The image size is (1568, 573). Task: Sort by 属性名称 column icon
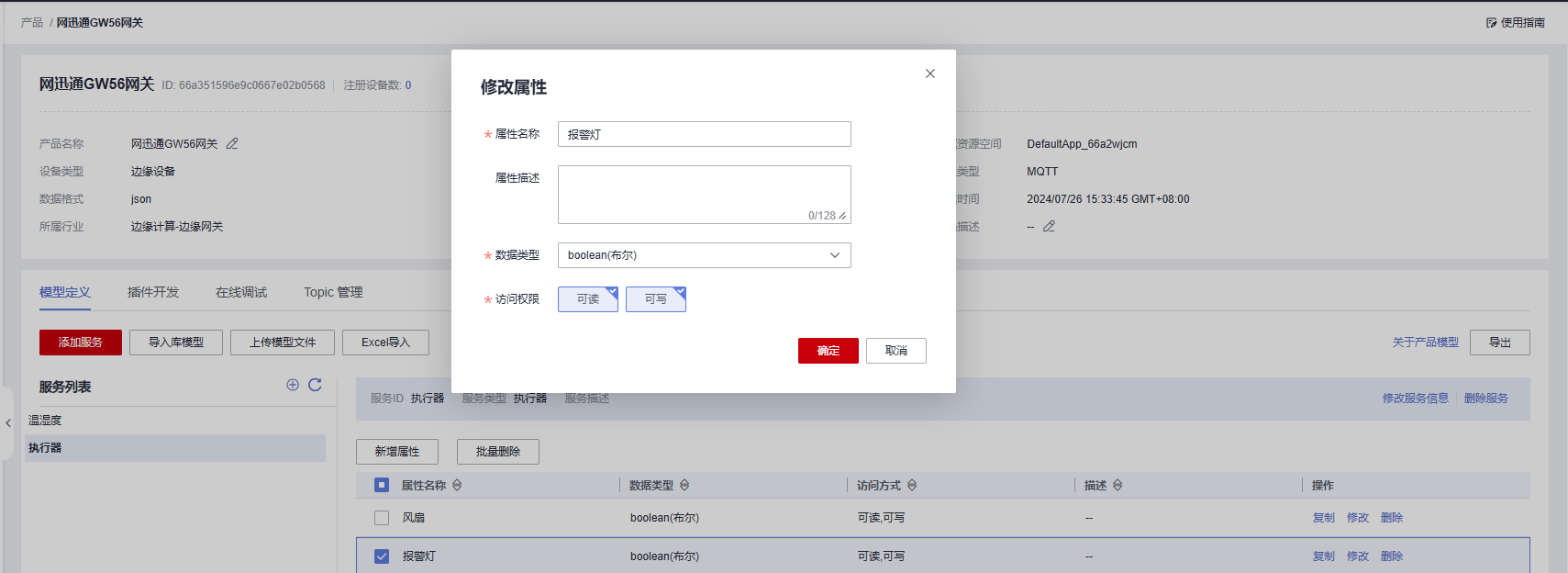[457, 486]
